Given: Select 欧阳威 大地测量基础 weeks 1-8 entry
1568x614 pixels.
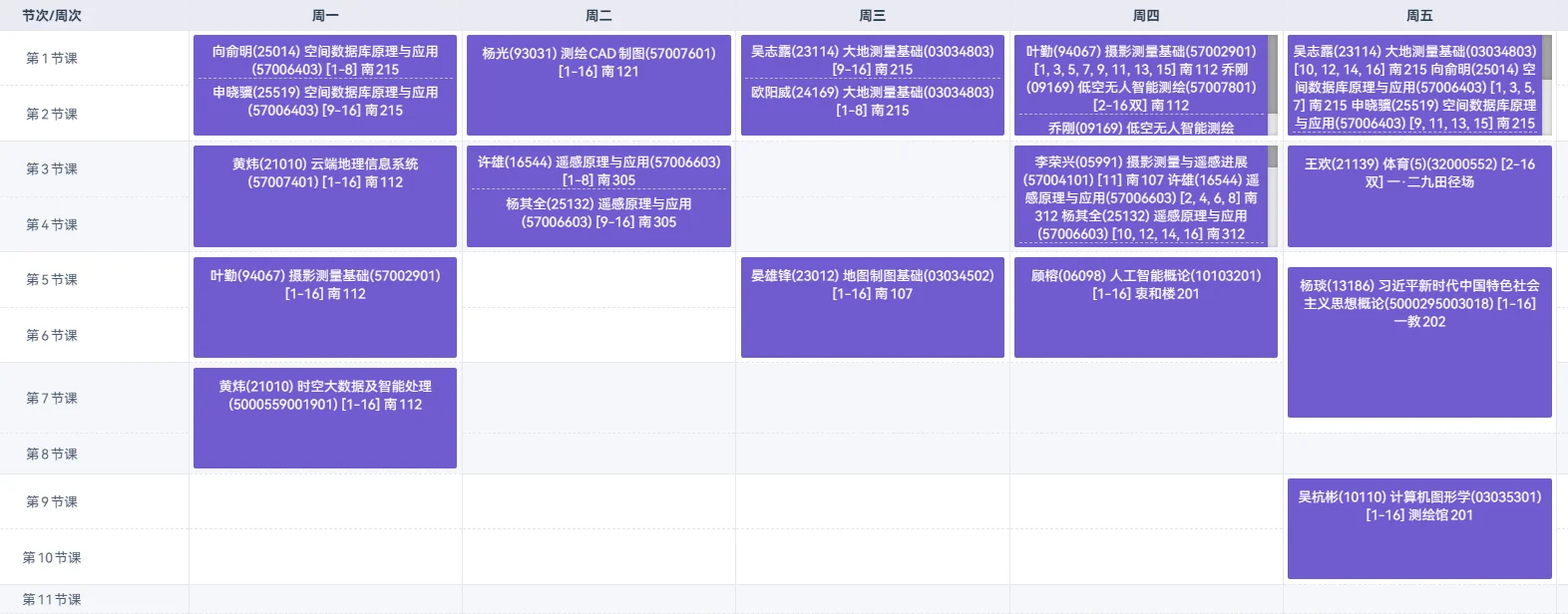Looking at the screenshot, I should point(873,101).
